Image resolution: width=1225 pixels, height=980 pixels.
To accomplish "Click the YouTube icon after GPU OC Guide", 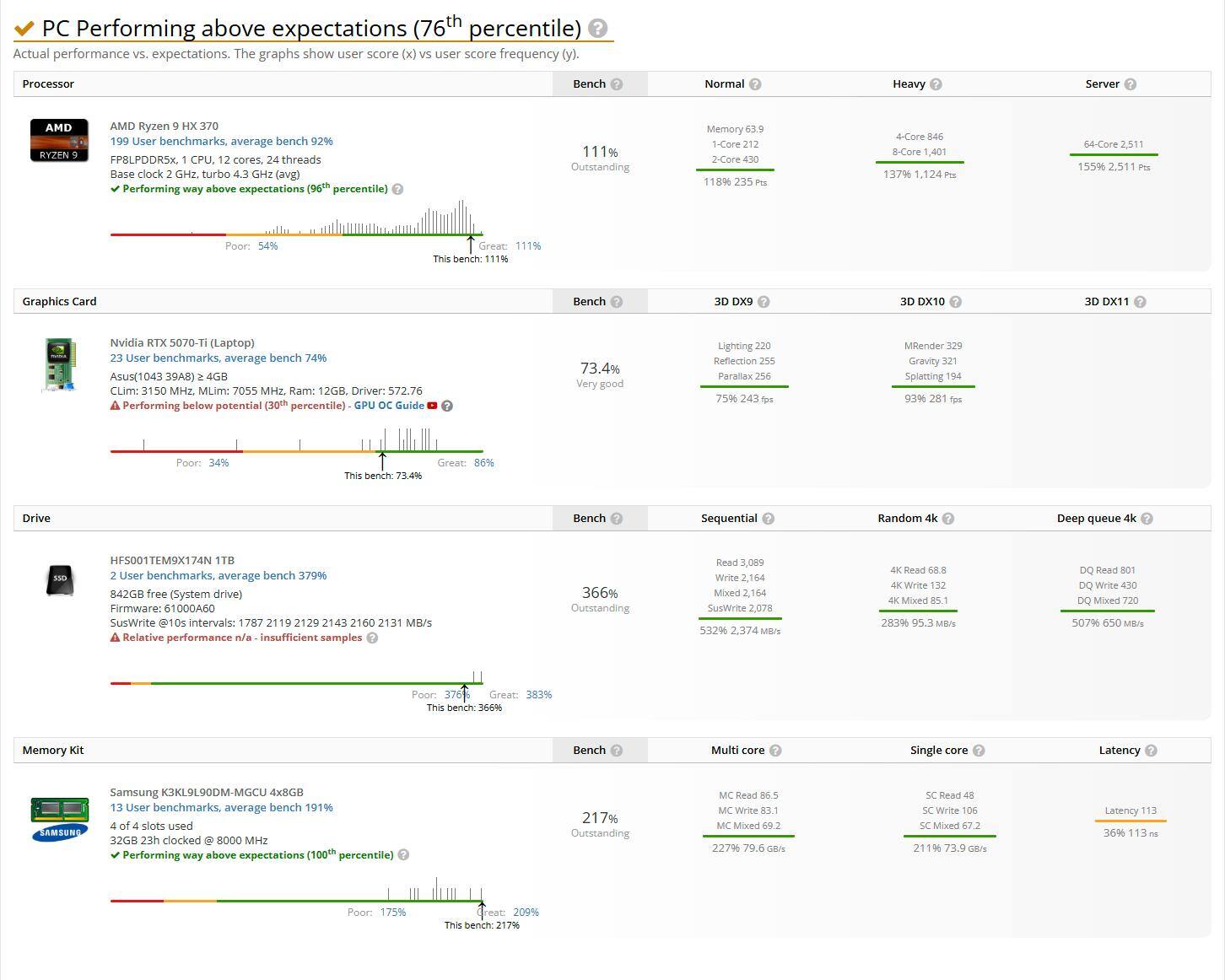I will click(x=432, y=406).
